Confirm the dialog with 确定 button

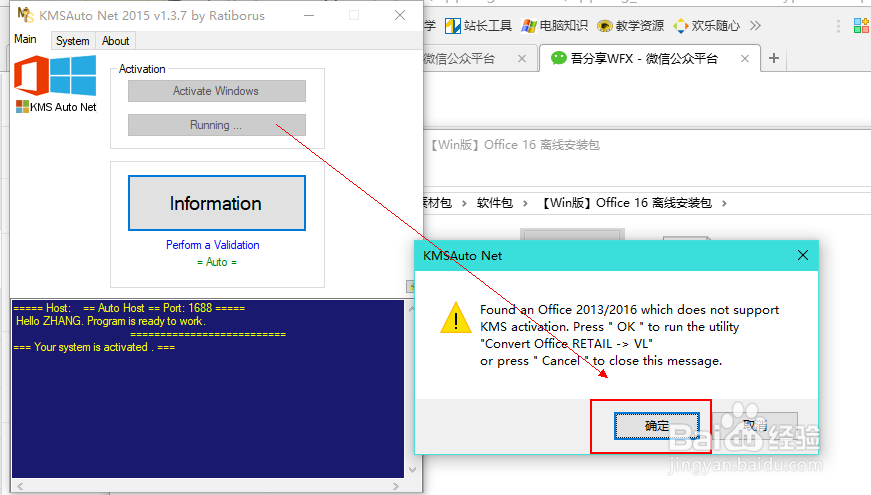point(657,426)
